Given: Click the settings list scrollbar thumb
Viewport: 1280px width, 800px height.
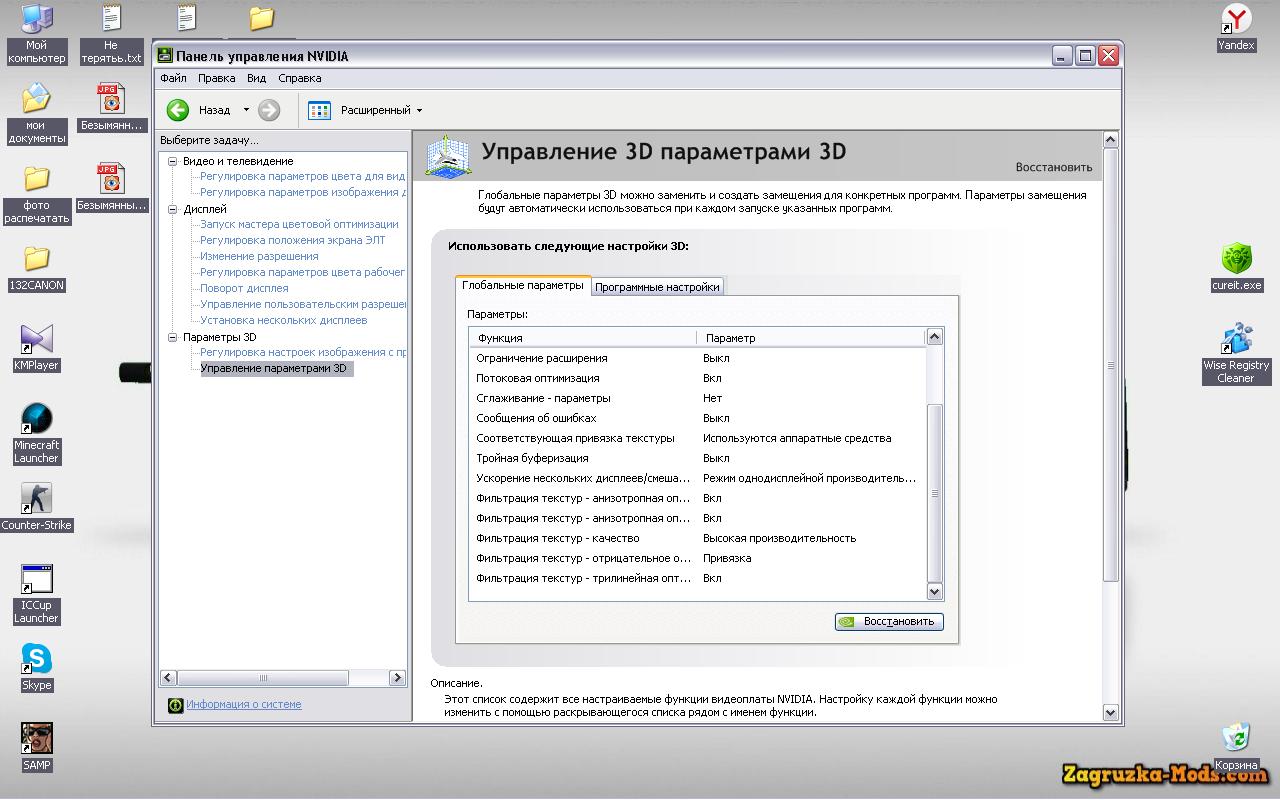Looking at the screenshot, I should pos(935,493).
